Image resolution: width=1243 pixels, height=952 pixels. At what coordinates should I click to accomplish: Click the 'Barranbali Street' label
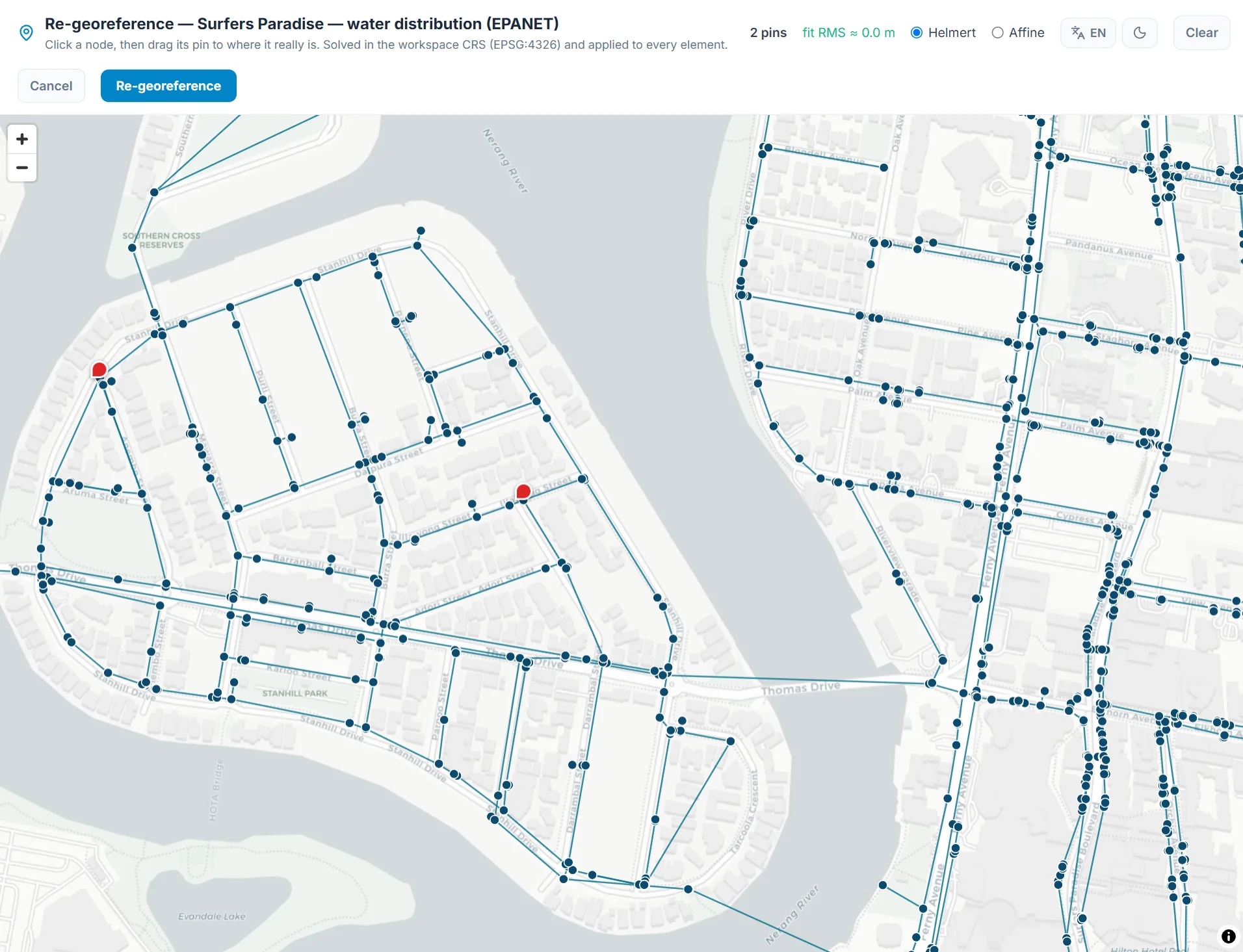click(314, 564)
